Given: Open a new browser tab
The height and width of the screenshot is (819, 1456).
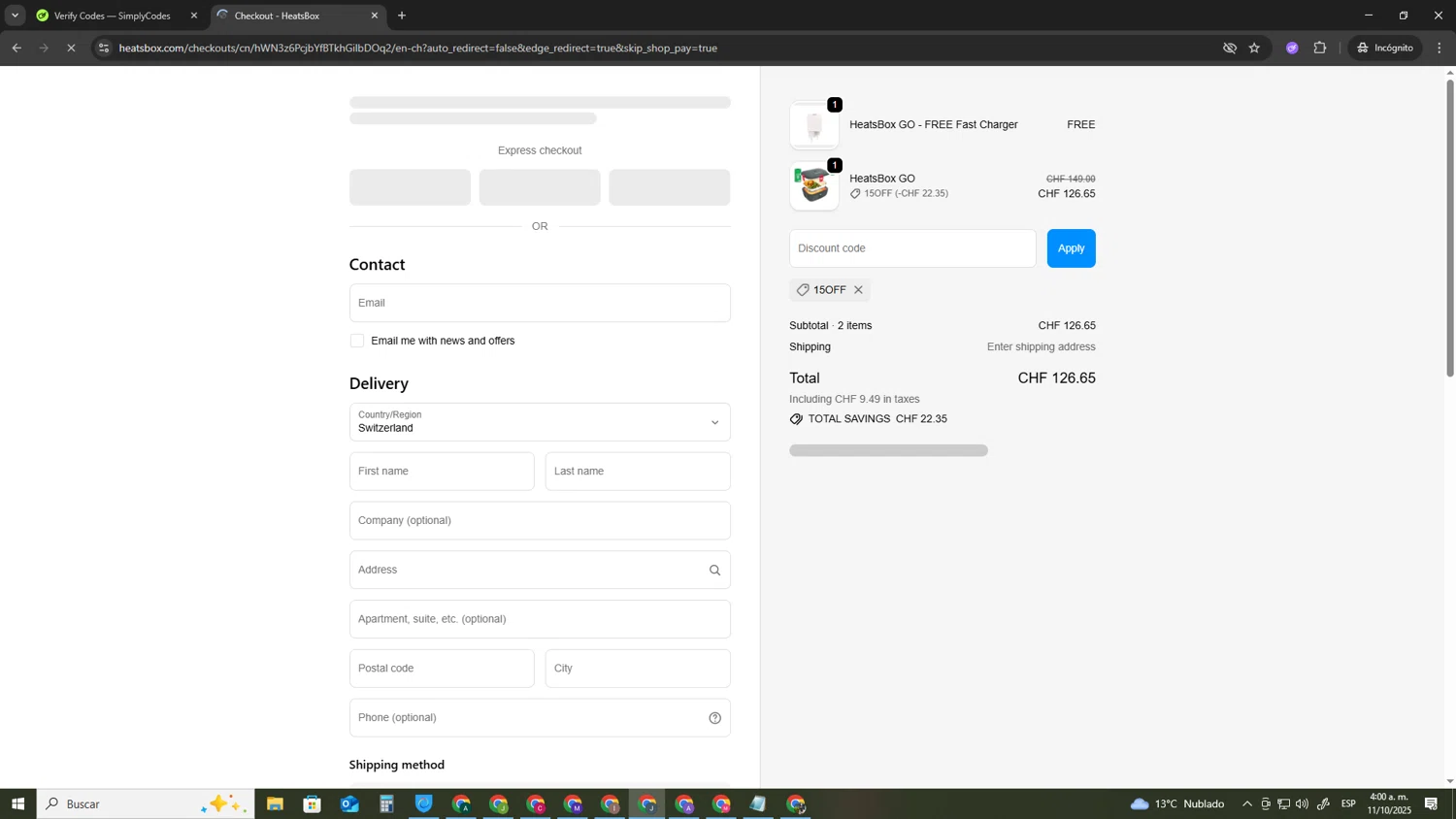Looking at the screenshot, I should [x=402, y=16].
